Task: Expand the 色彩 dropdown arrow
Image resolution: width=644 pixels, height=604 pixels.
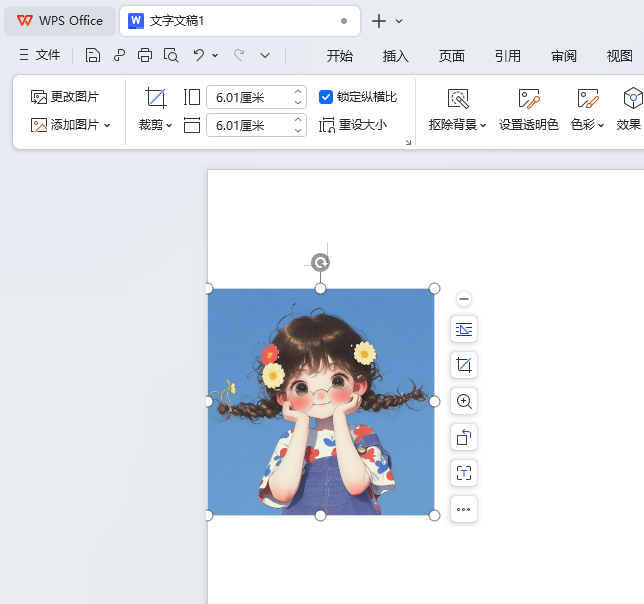Action: point(601,125)
